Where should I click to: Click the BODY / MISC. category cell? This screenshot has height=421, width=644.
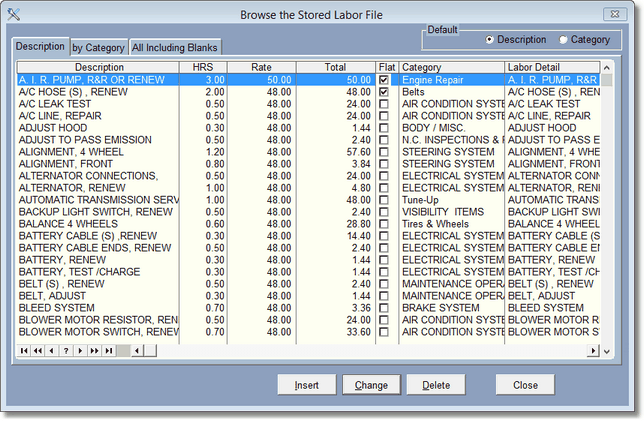click(x=433, y=128)
